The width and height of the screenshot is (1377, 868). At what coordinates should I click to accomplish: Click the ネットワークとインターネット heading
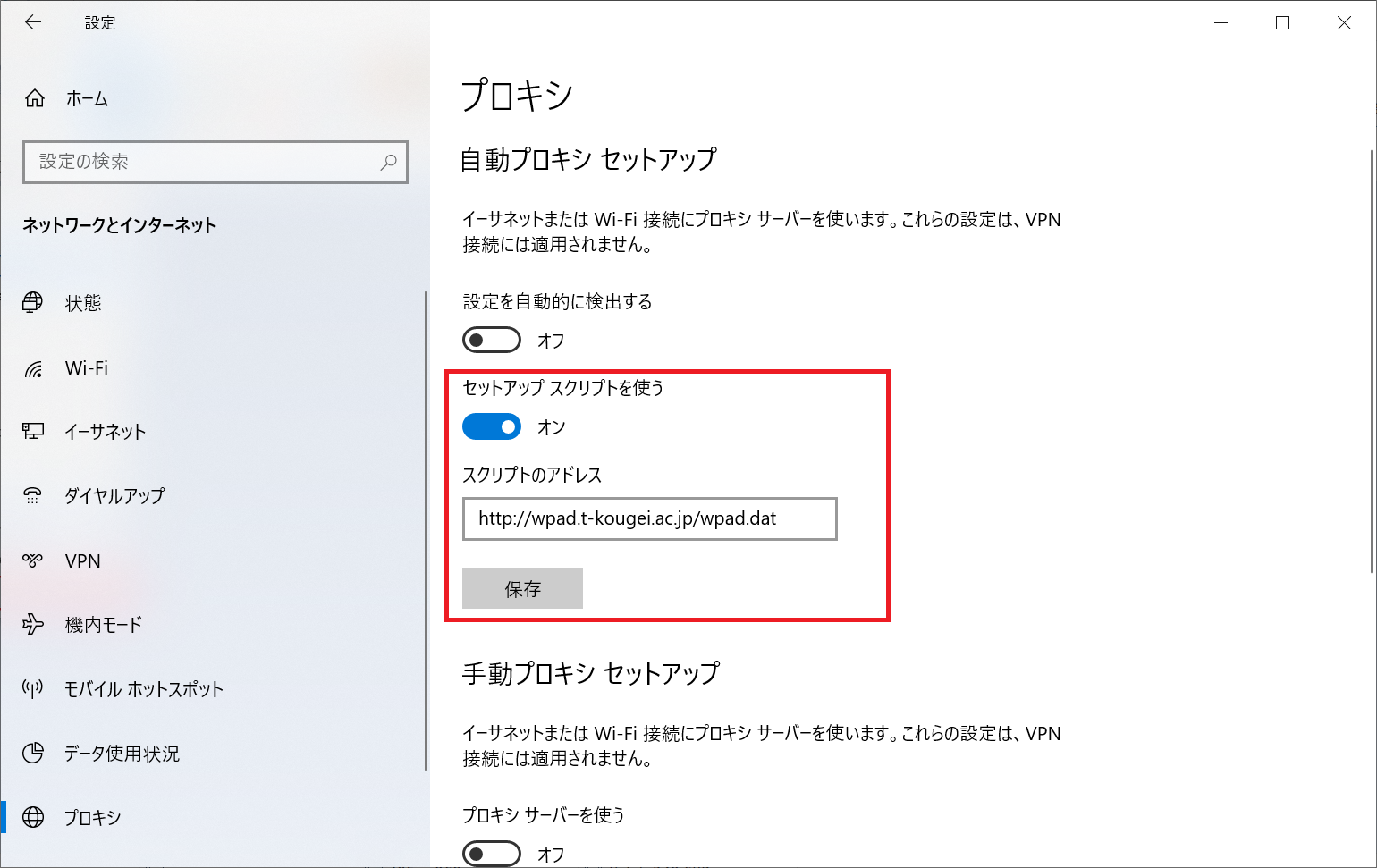click(x=120, y=225)
